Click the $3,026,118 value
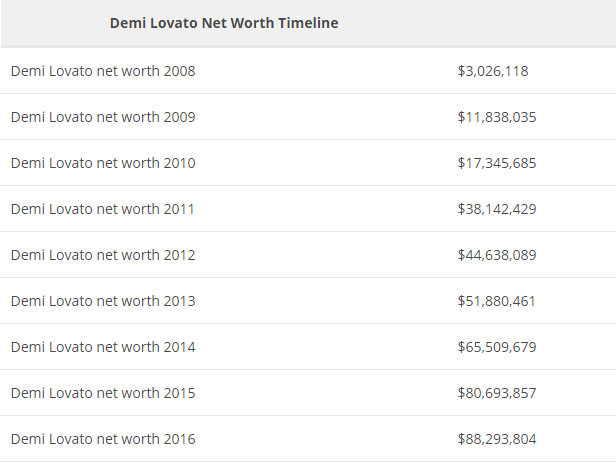616x464 pixels. 493,71
